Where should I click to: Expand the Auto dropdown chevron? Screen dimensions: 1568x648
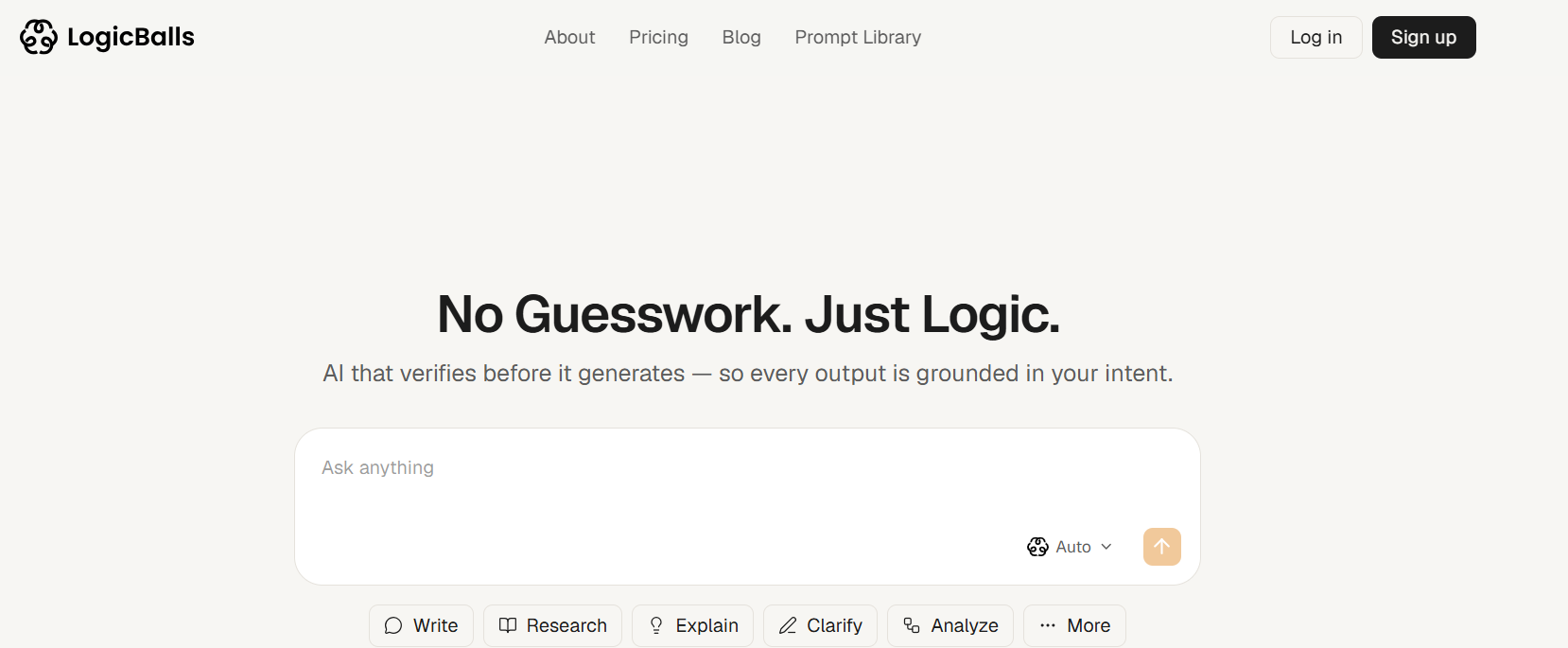pyautogui.click(x=1106, y=547)
